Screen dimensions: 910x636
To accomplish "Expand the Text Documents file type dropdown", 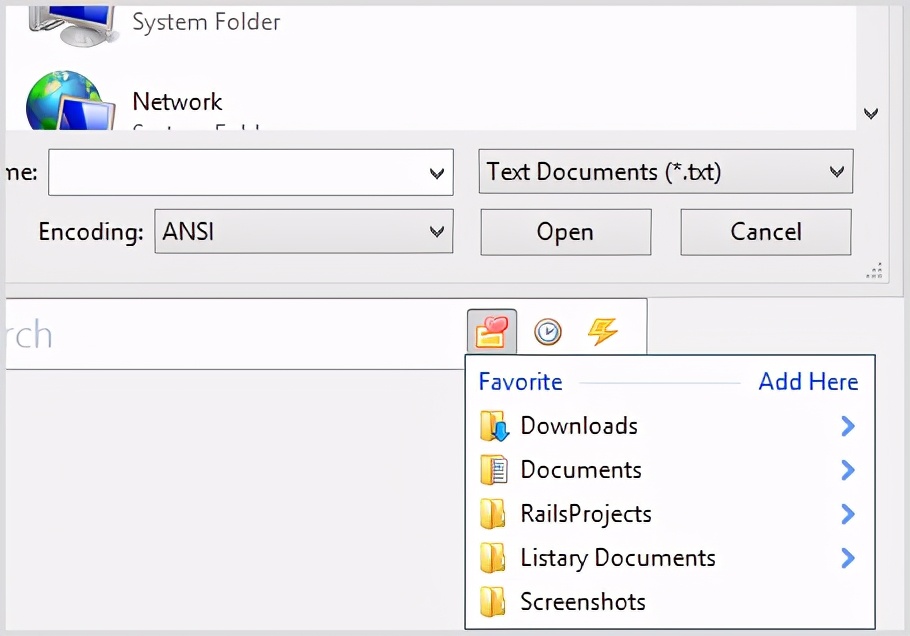I will coord(837,172).
